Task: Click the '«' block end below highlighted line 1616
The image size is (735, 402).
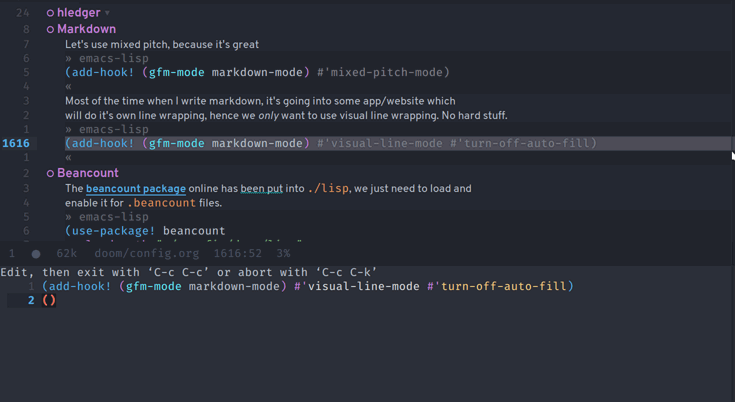Action: pos(68,158)
